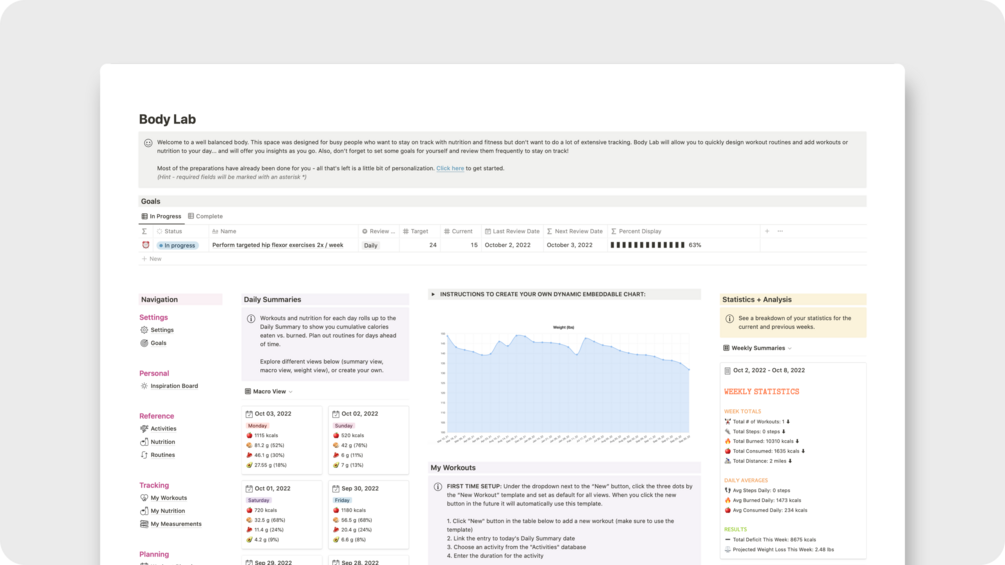Open the Daily review frequency tag

click(370, 245)
